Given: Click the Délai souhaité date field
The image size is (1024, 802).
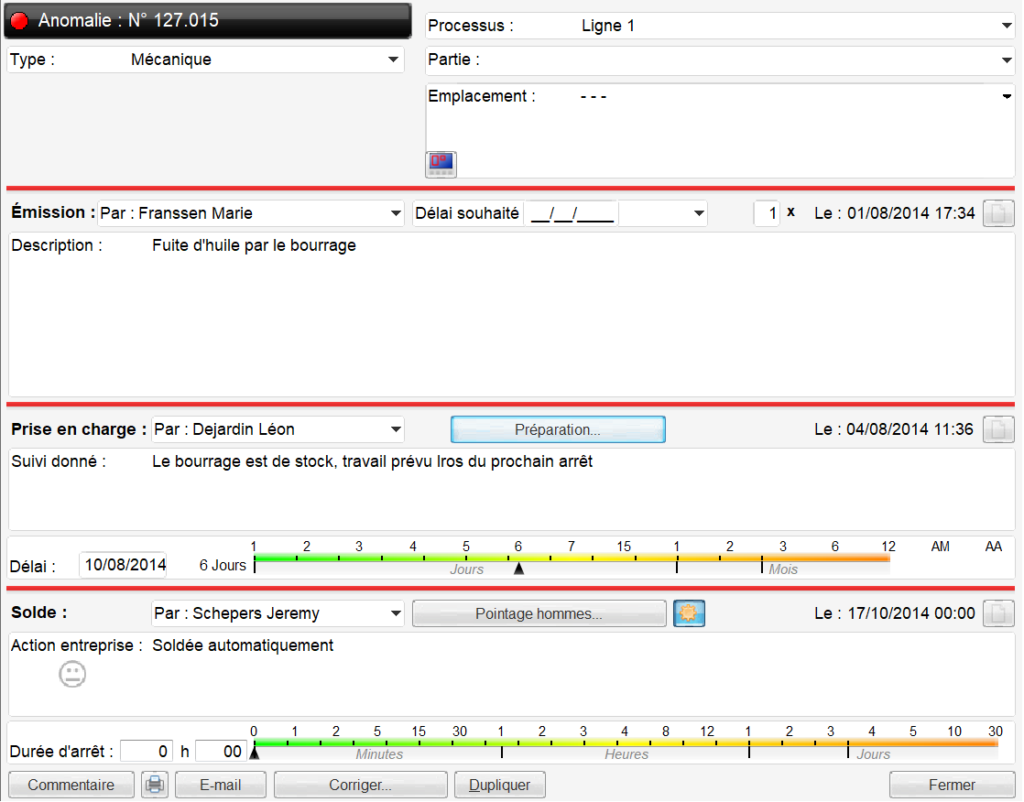Looking at the screenshot, I should (x=572, y=214).
